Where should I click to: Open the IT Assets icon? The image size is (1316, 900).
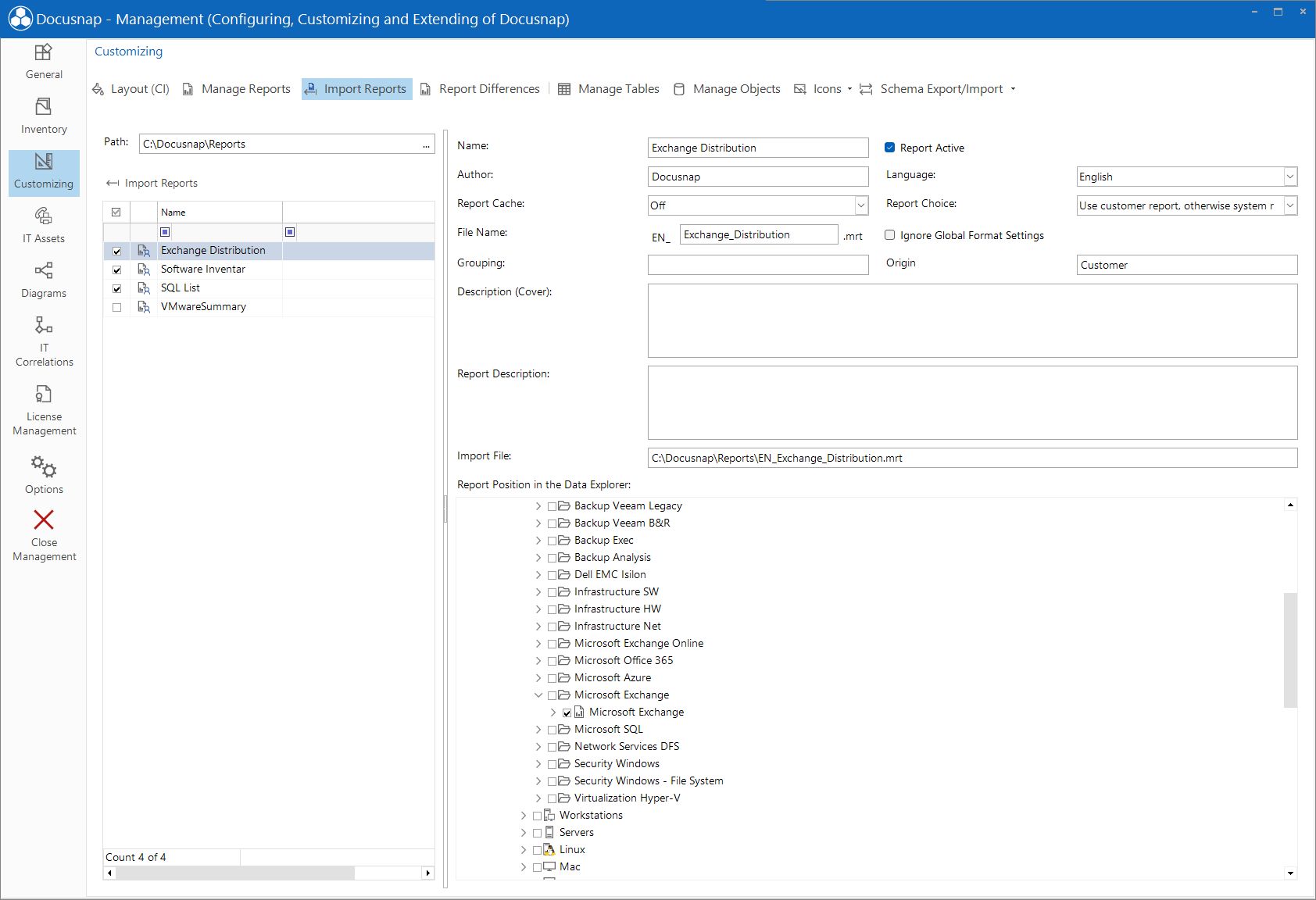(x=44, y=216)
